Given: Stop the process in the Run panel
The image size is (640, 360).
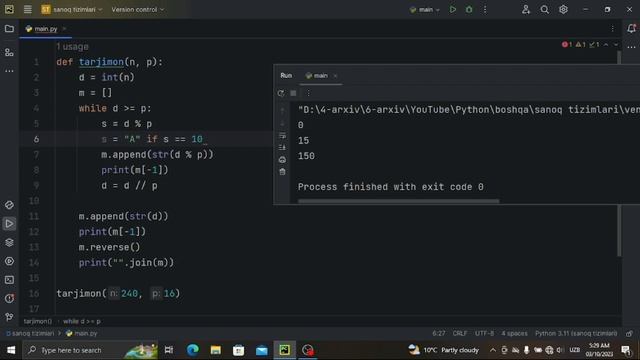Looking at the screenshot, I should pyautogui.click(x=293, y=93).
